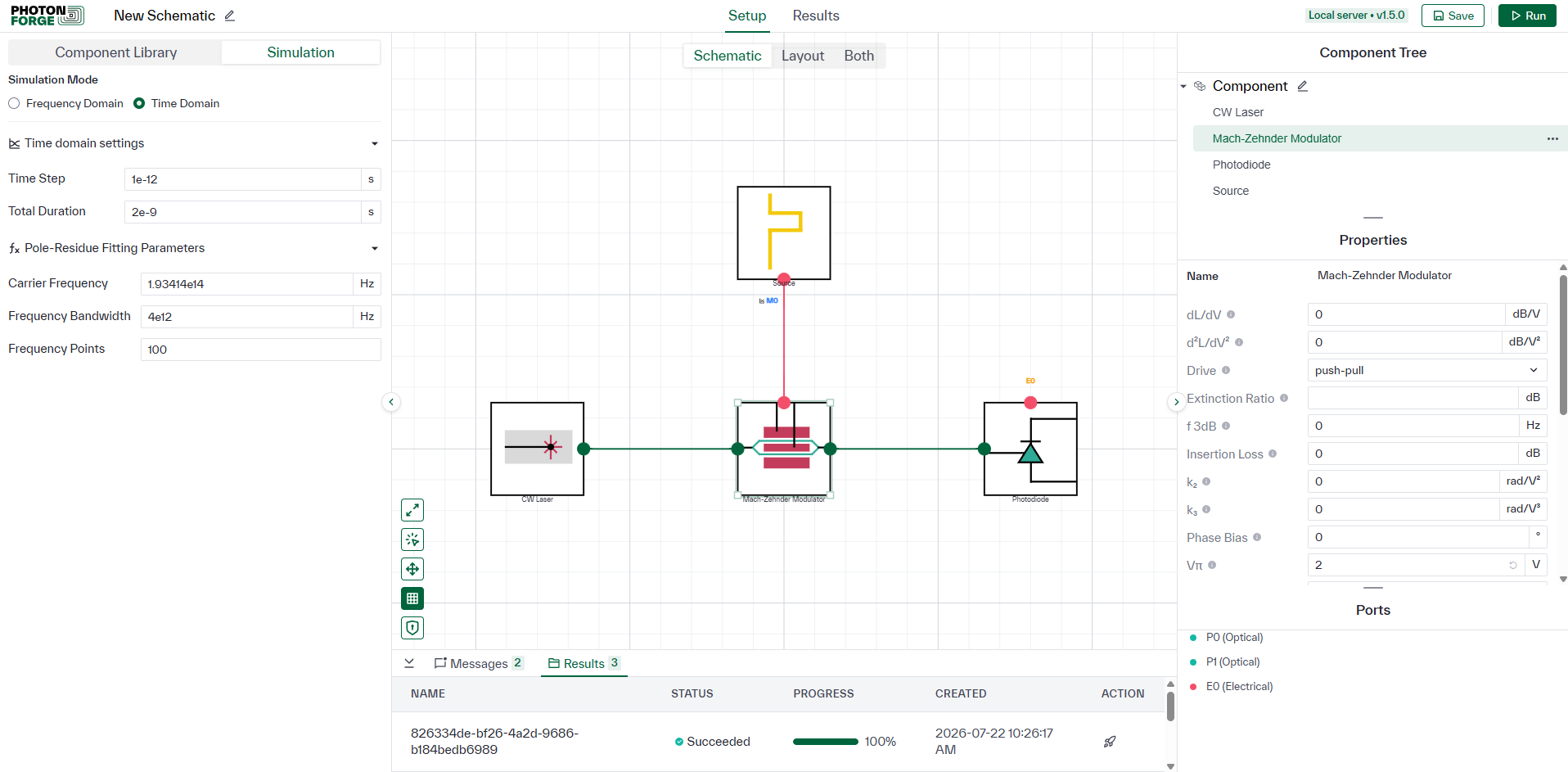The height and width of the screenshot is (772, 1568).
Task: Select the pan/move canvas tool
Action: pyautogui.click(x=412, y=569)
